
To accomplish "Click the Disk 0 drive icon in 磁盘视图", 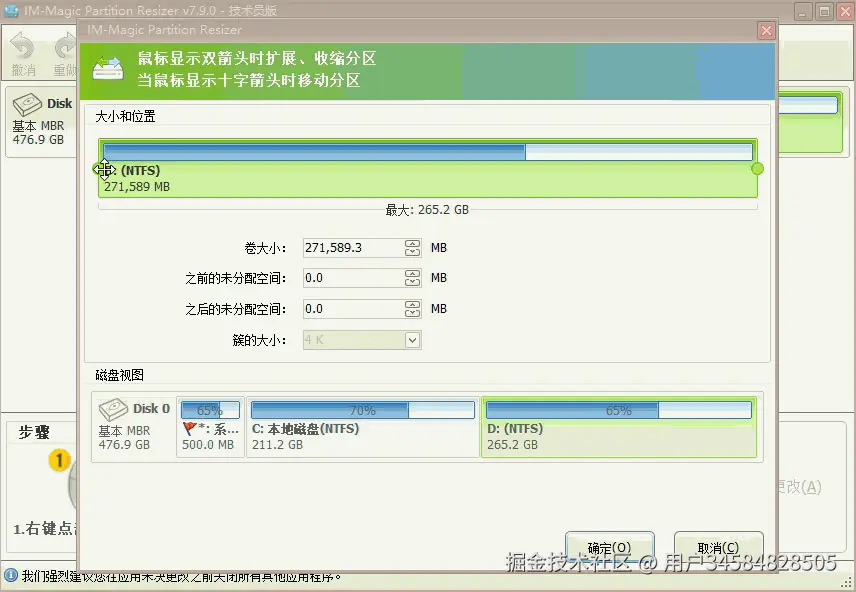I will (x=113, y=410).
